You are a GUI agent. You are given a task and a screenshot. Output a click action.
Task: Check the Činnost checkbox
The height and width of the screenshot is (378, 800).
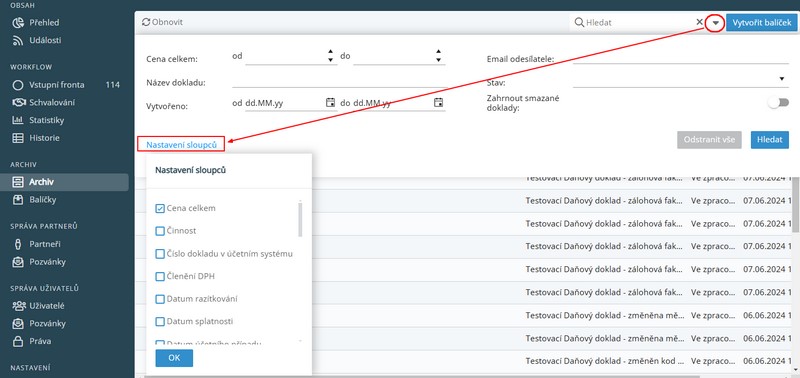click(160, 231)
